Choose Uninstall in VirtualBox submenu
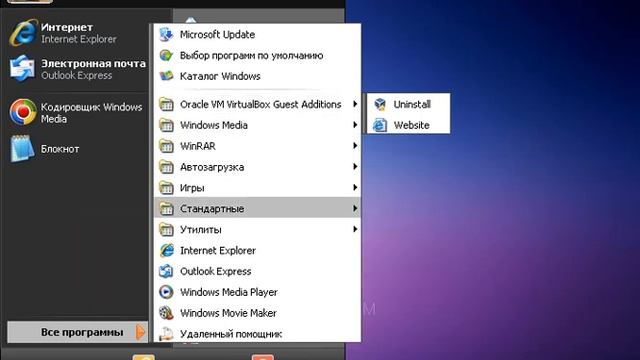Screen dimensions: 640x360 (x=409, y=104)
